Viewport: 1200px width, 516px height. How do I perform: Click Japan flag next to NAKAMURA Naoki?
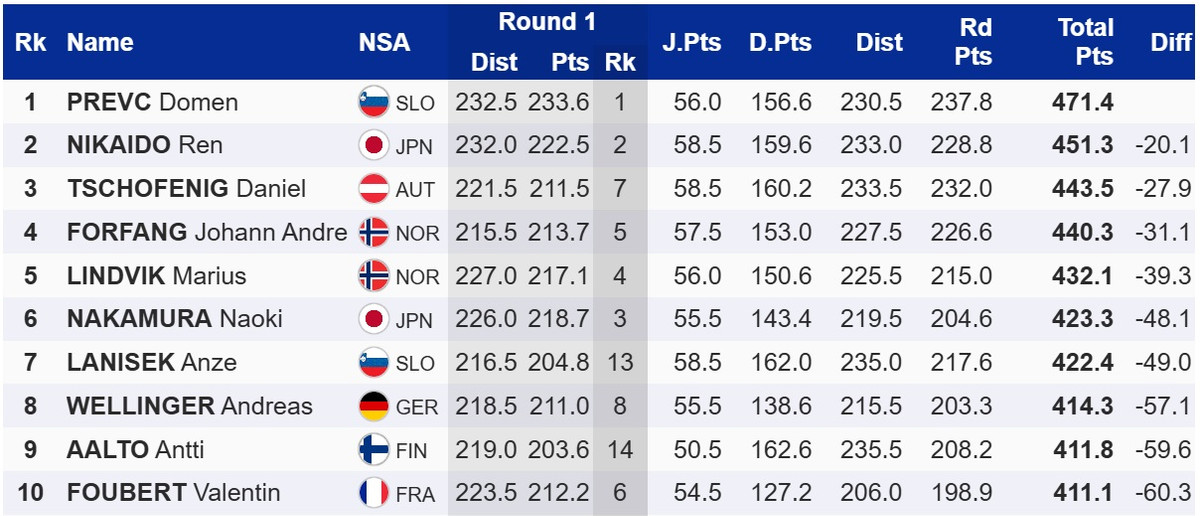tap(373, 319)
